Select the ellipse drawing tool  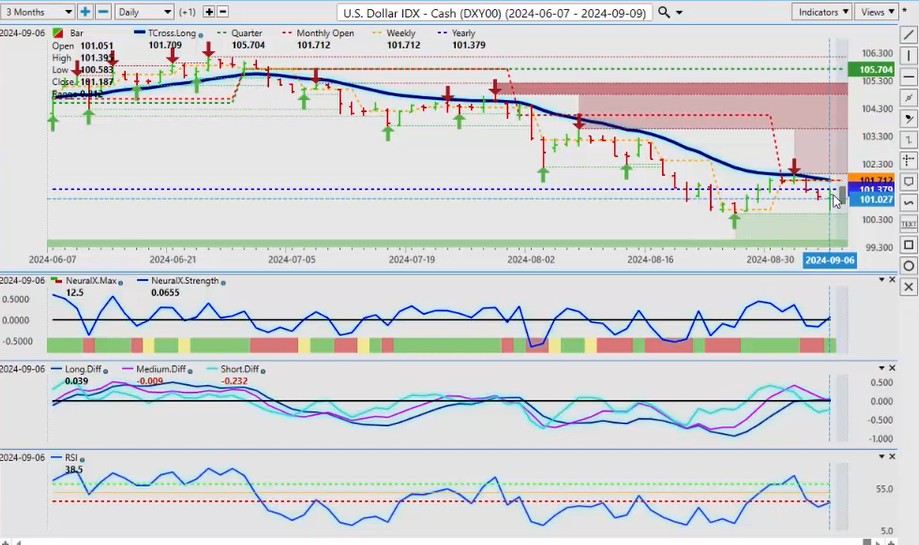coord(908,266)
